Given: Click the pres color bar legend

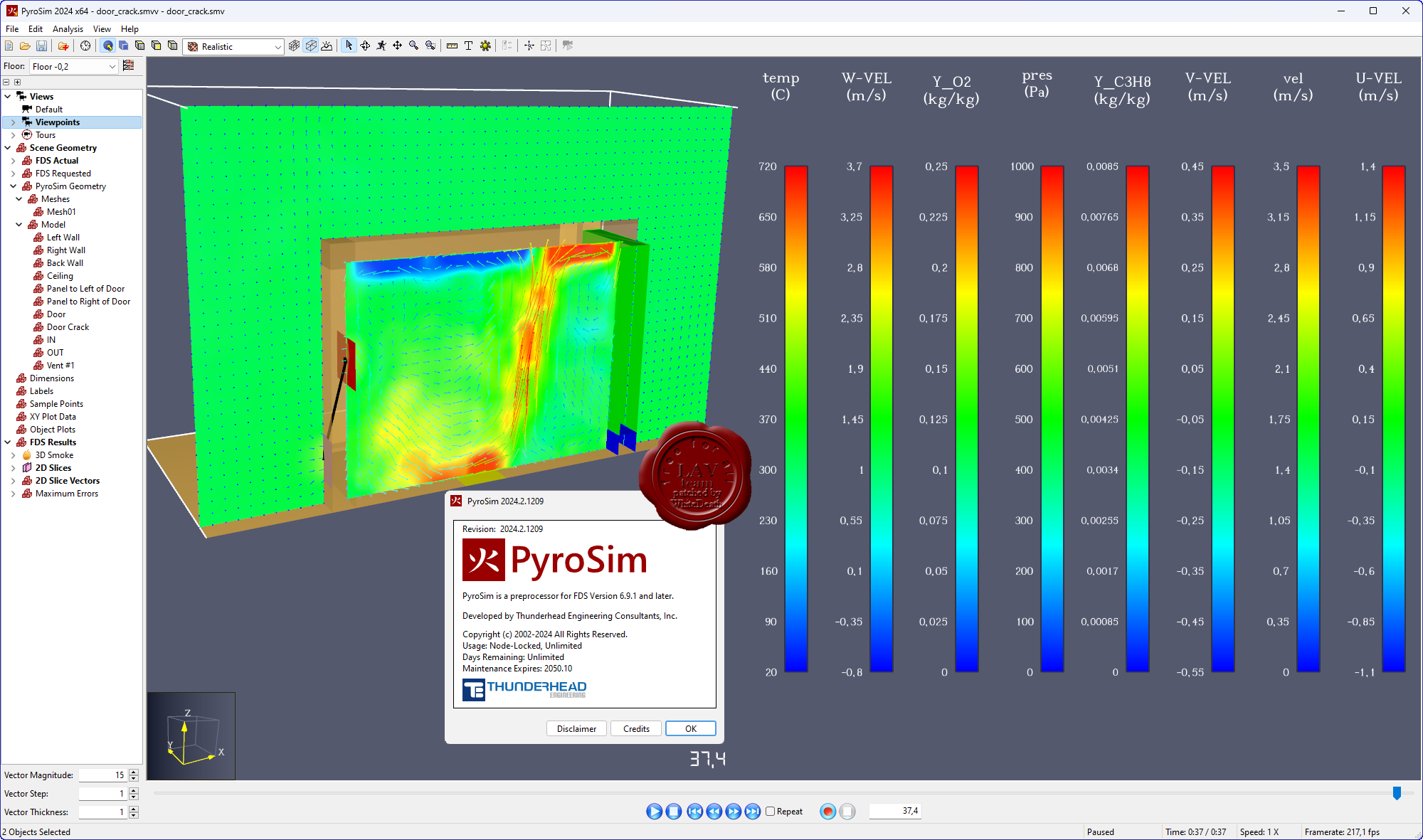Looking at the screenshot, I should point(1052,419).
